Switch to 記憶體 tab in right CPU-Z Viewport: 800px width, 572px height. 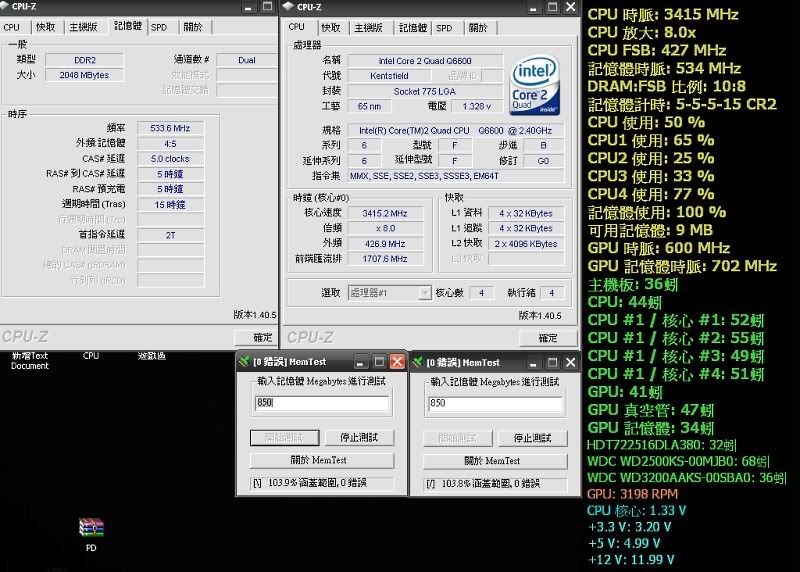(x=413, y=28)
